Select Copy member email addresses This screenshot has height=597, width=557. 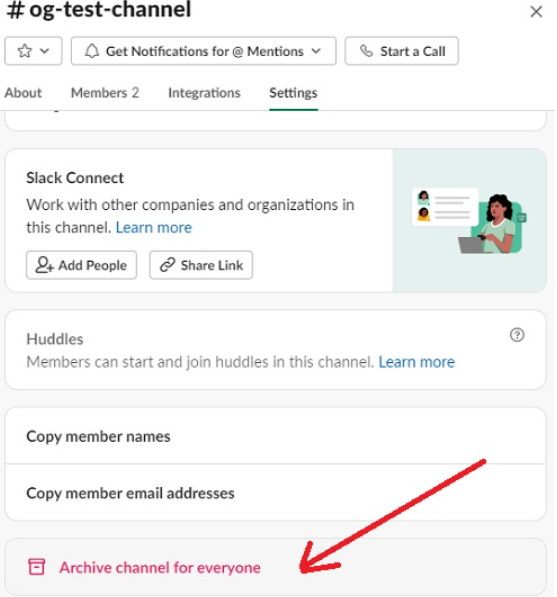pos(276,493)
